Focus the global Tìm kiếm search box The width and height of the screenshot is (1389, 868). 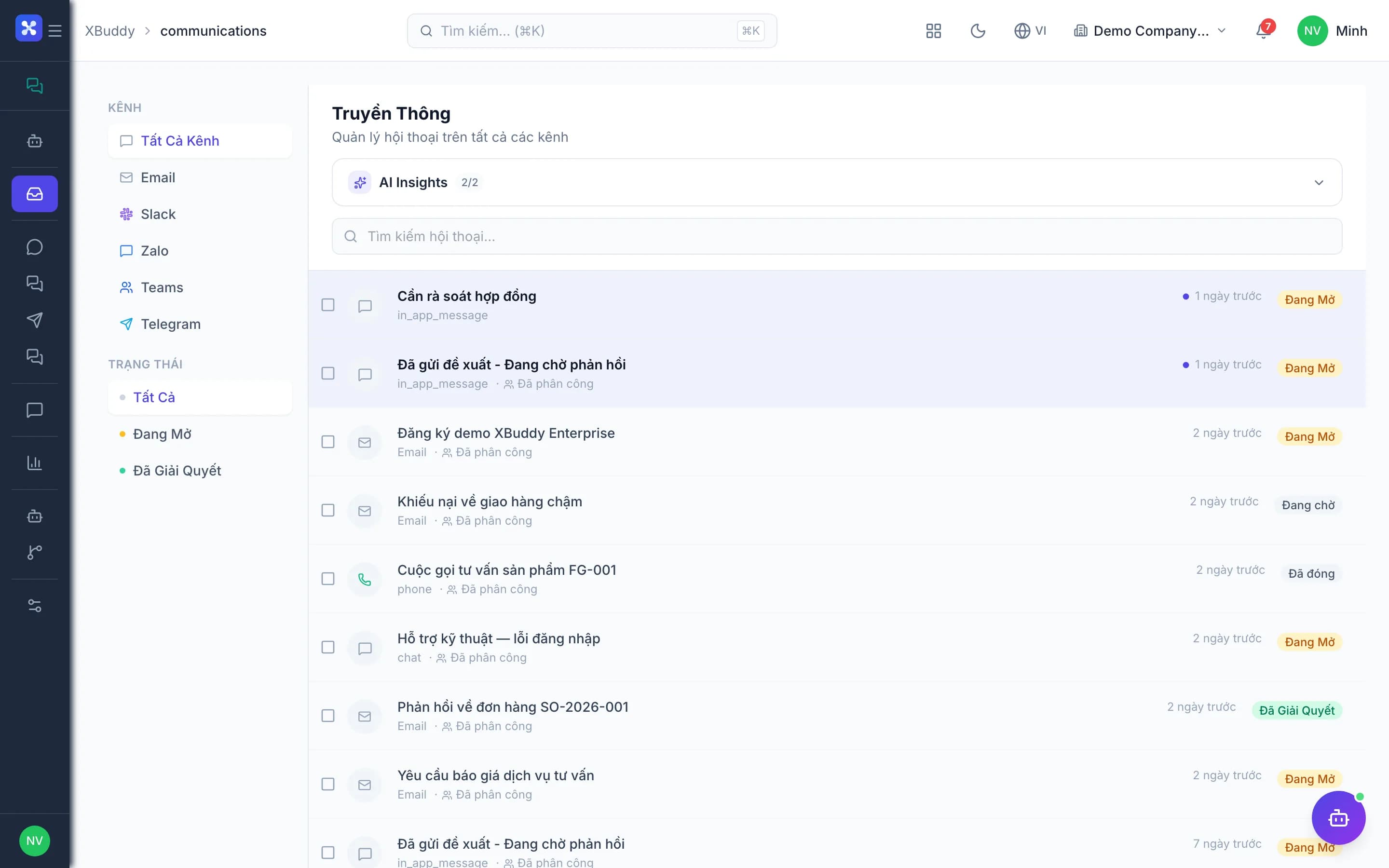(592, 30)
